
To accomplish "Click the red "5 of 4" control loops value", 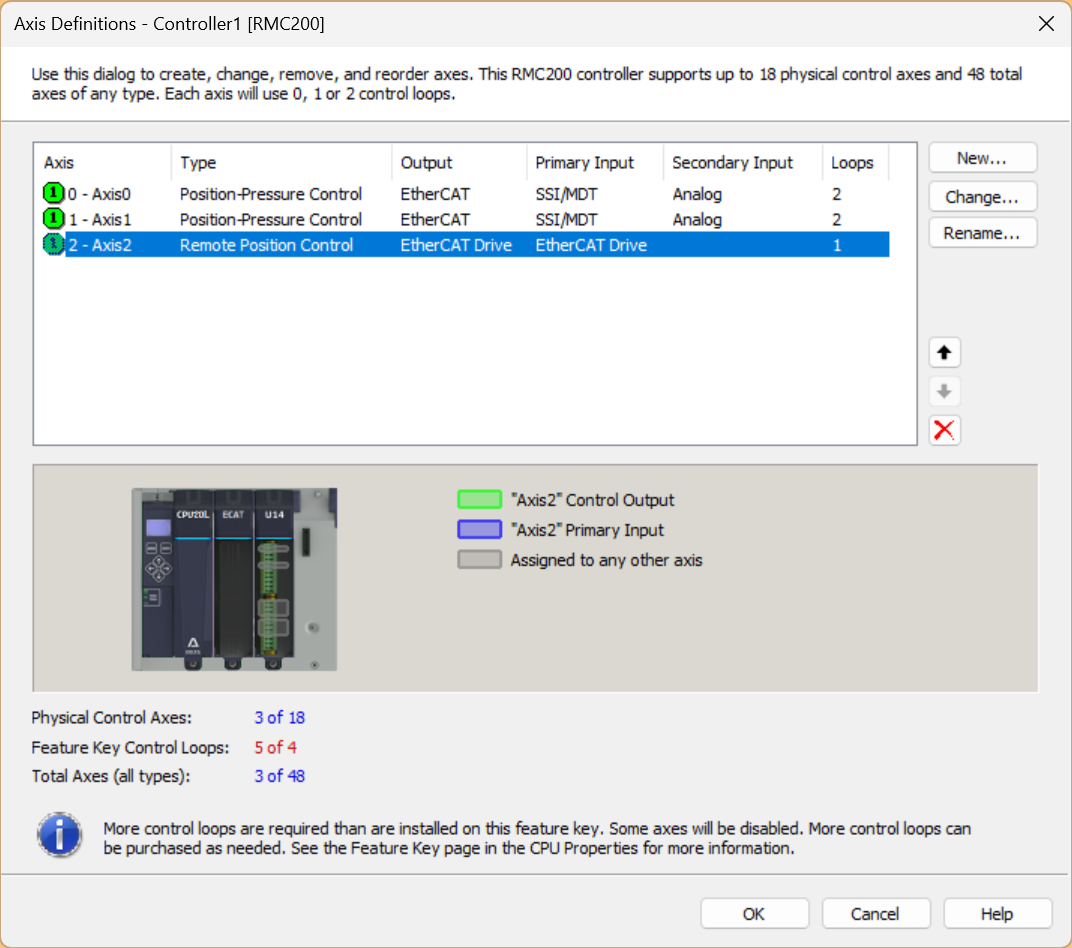I will 276,747.
